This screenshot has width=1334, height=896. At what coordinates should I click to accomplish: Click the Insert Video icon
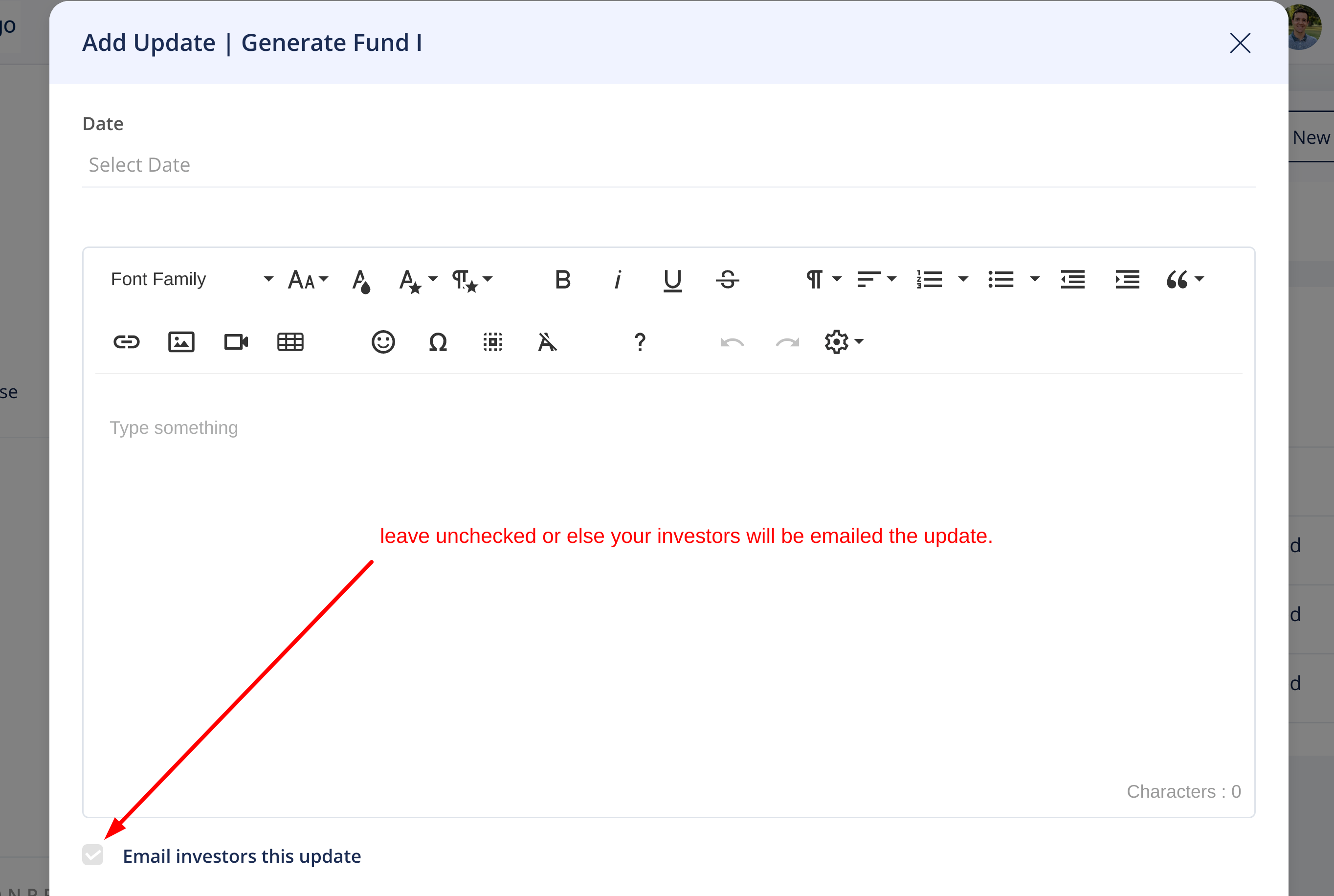pos(236,342)
